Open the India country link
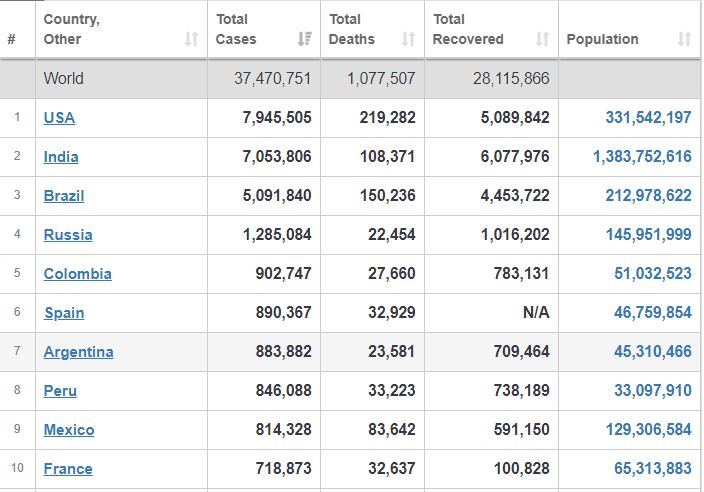 [x=61, y=157]
